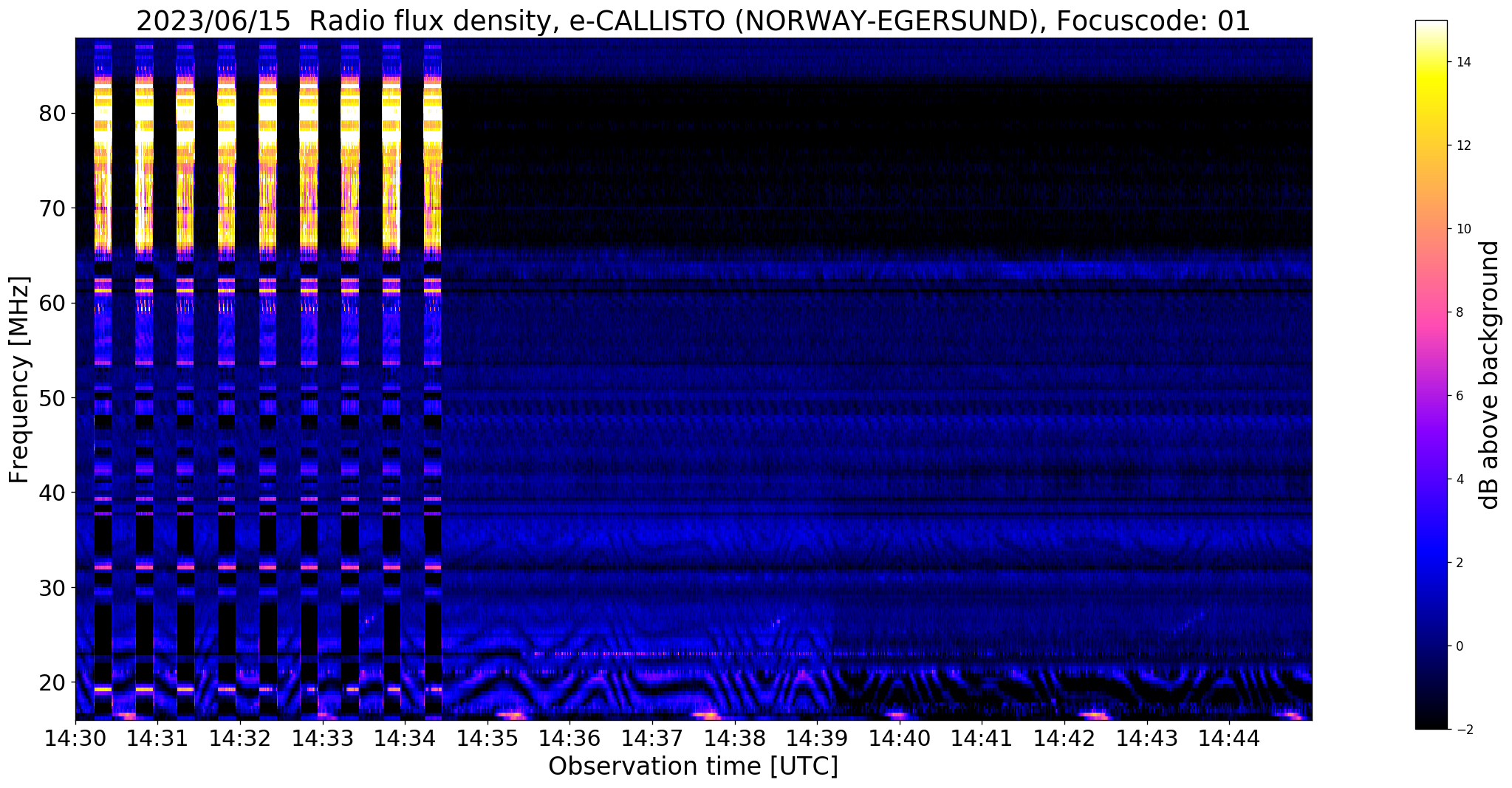Click the 14:44 time tick label

point(1229,739)
